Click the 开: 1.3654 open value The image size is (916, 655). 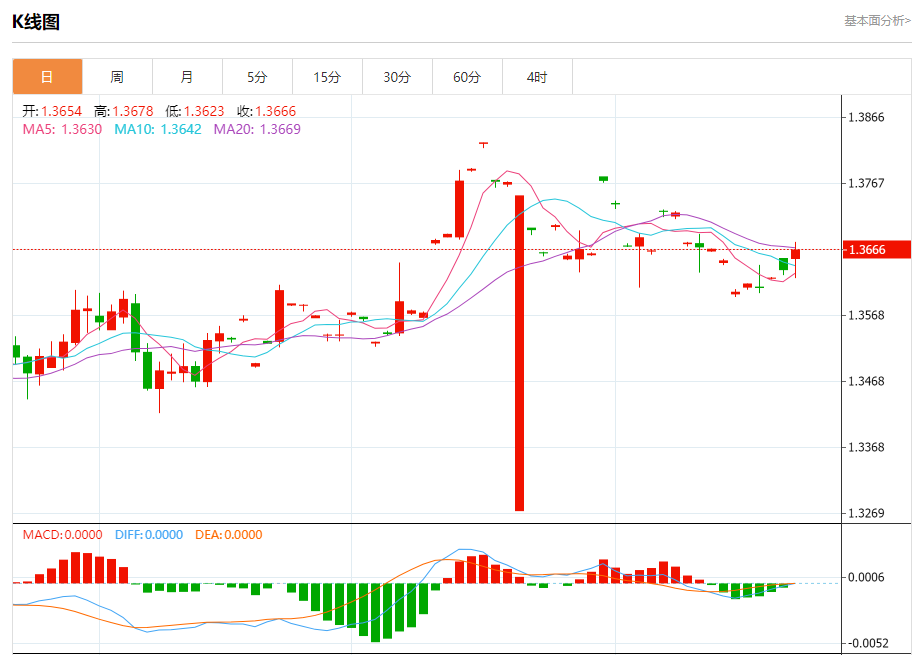pos(52,111)
